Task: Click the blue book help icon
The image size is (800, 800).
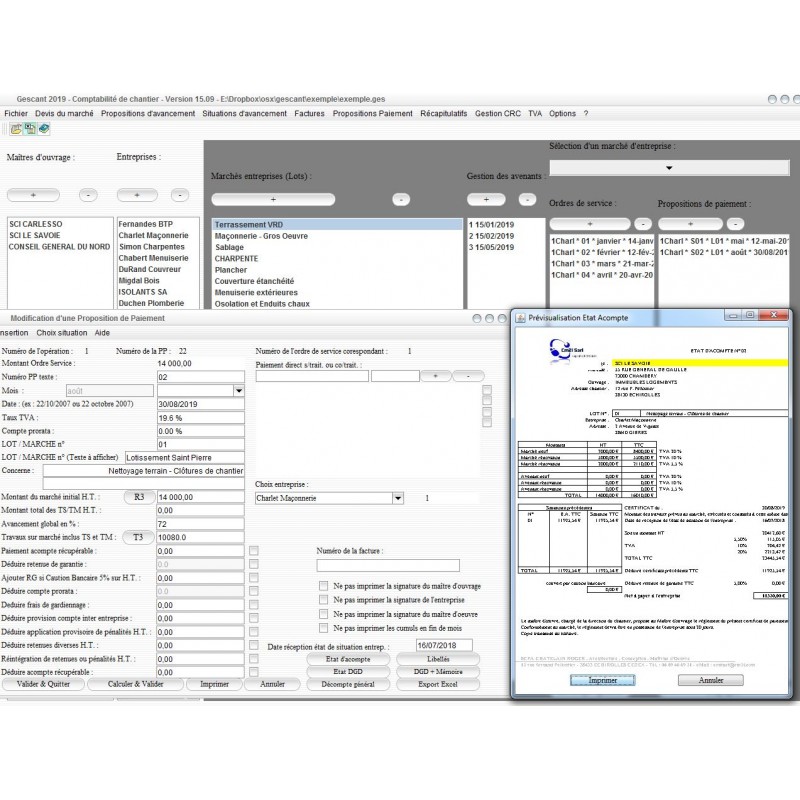Action: (x=44, y=129)
